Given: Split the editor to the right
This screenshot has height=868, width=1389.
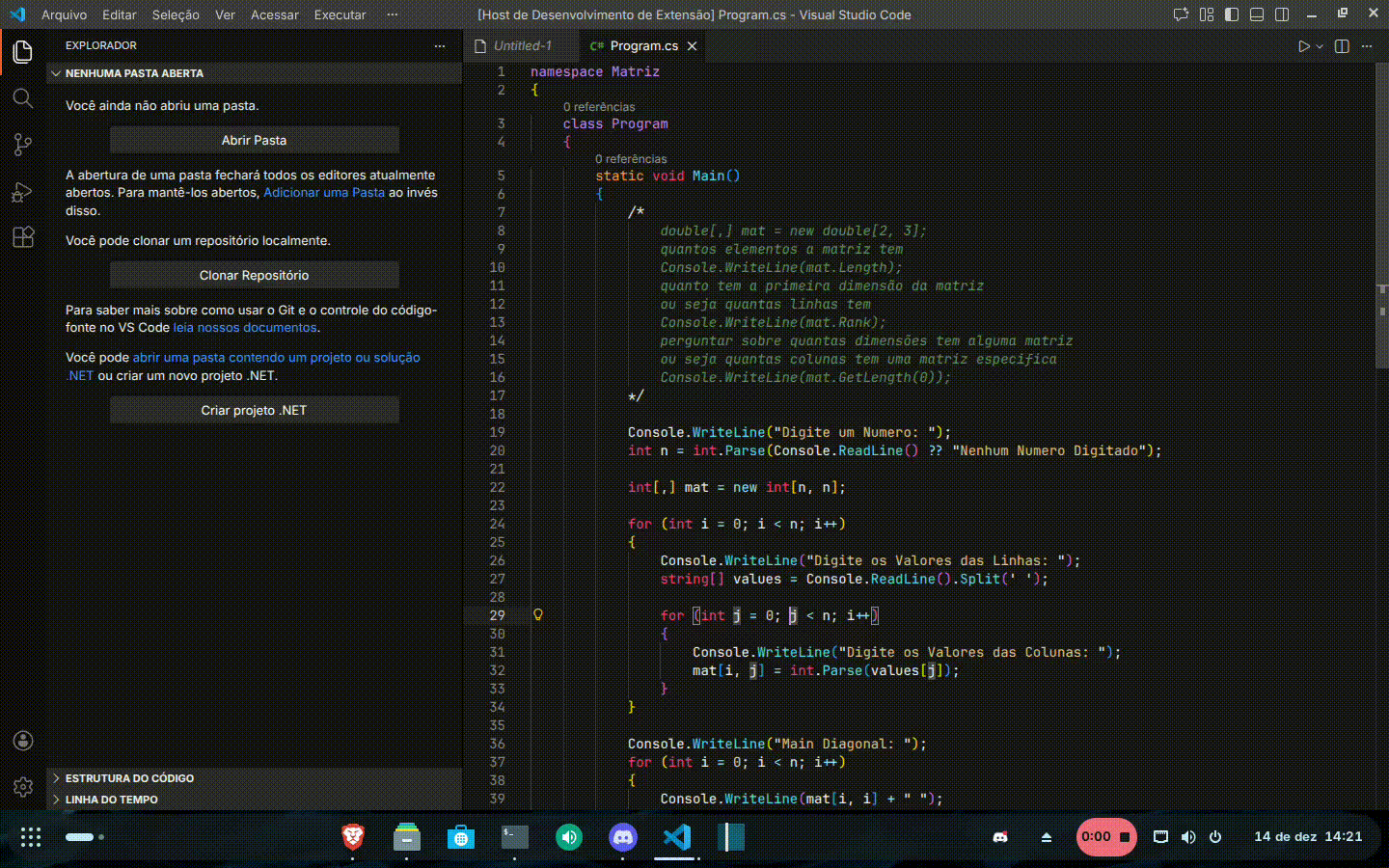Looking at the screenshot, I should (x=1342, y=46).
